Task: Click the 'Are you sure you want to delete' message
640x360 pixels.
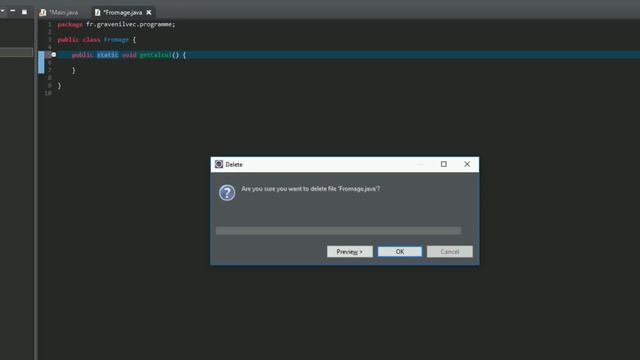Action: point(310,189)
